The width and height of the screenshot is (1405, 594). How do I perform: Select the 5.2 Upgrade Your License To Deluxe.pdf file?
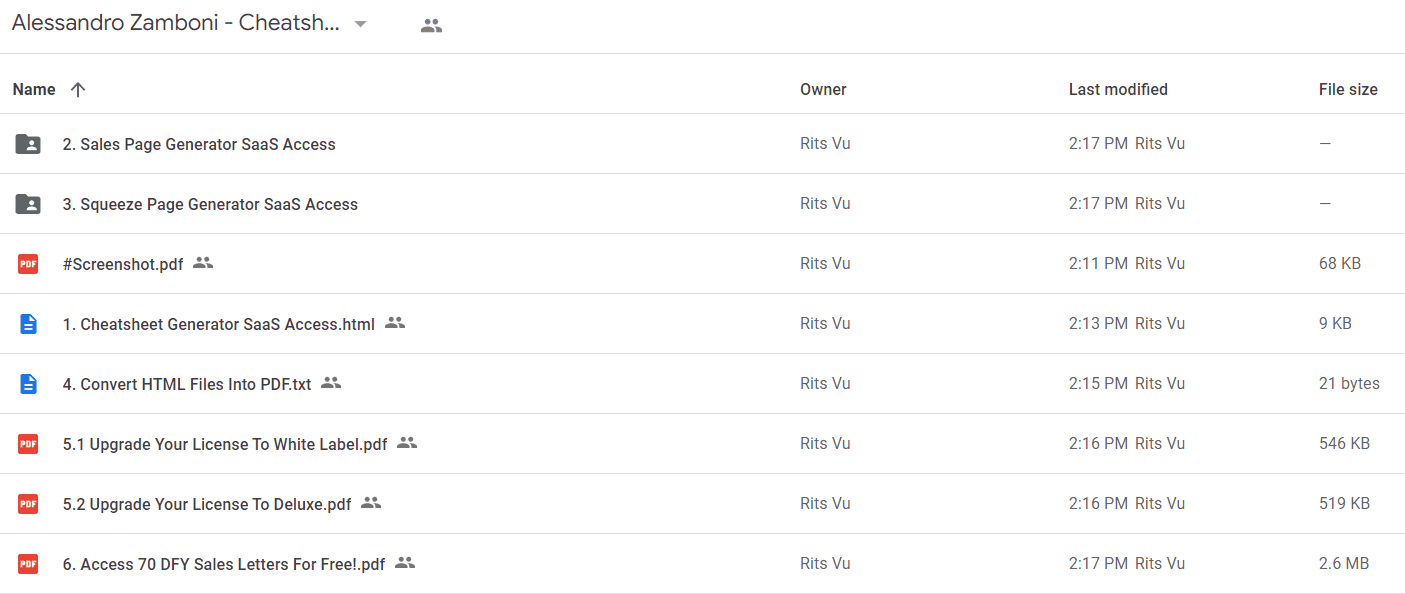coord(702,504)
